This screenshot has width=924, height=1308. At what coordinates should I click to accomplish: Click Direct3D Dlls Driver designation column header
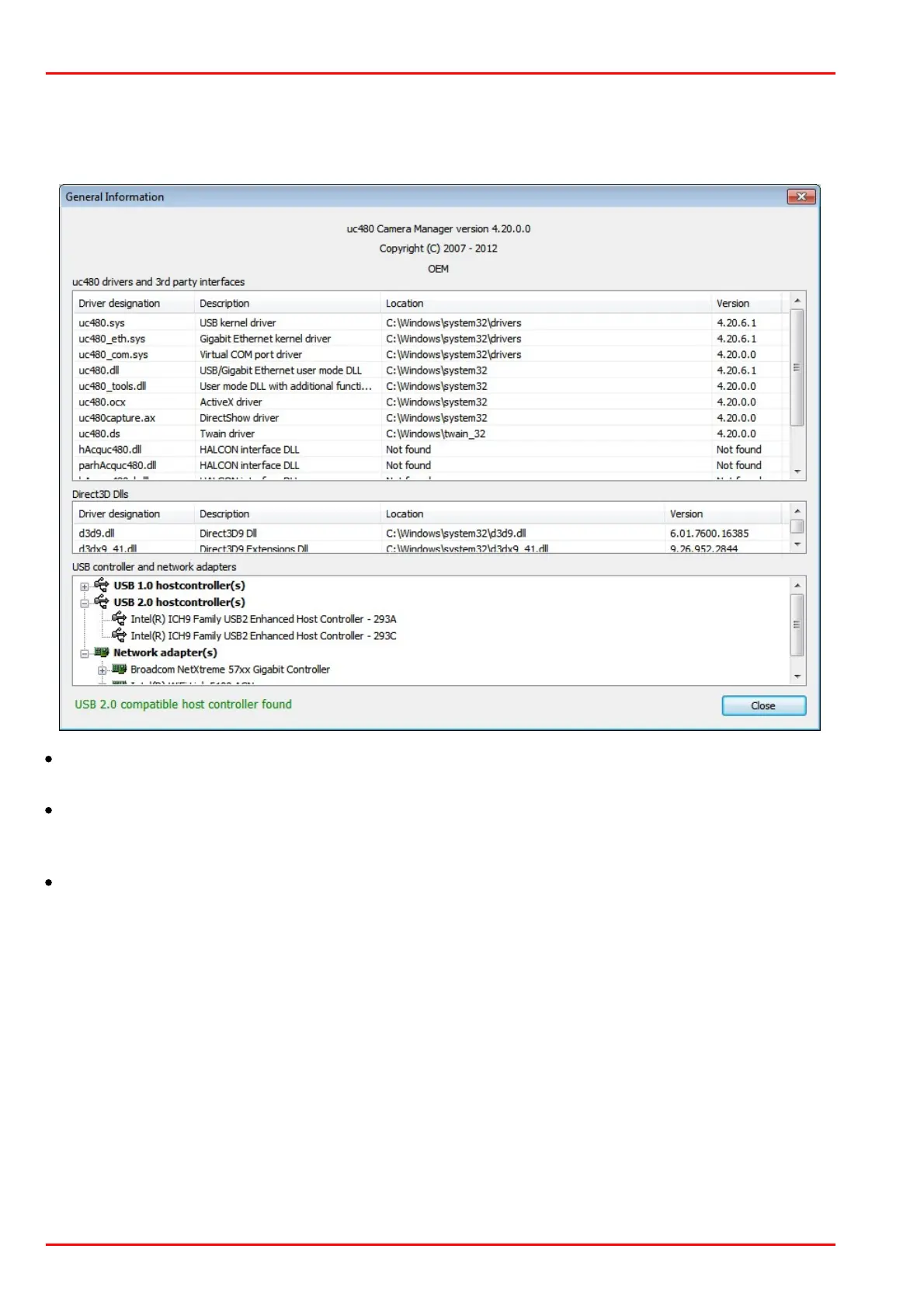coord(134,513)
